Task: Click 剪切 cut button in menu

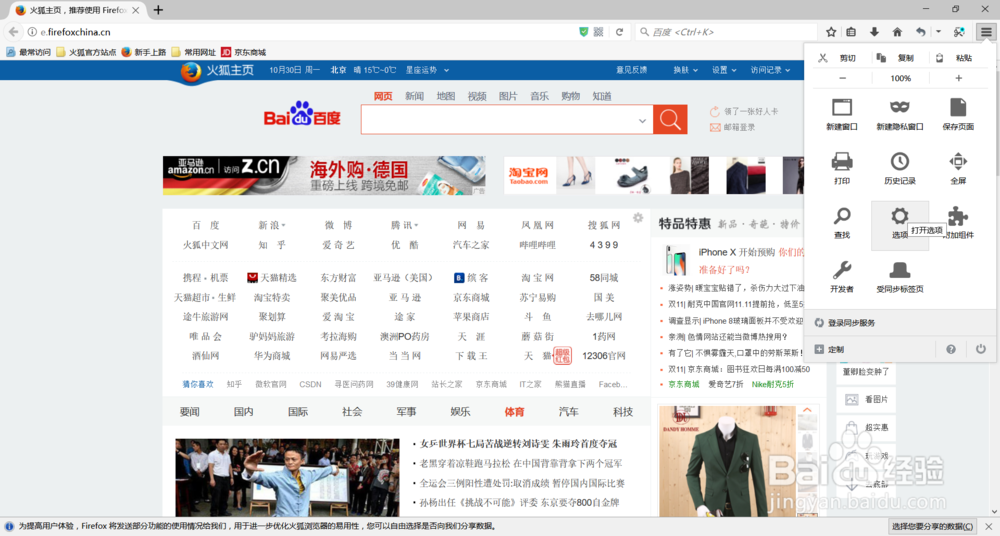Action: point(837,57)
